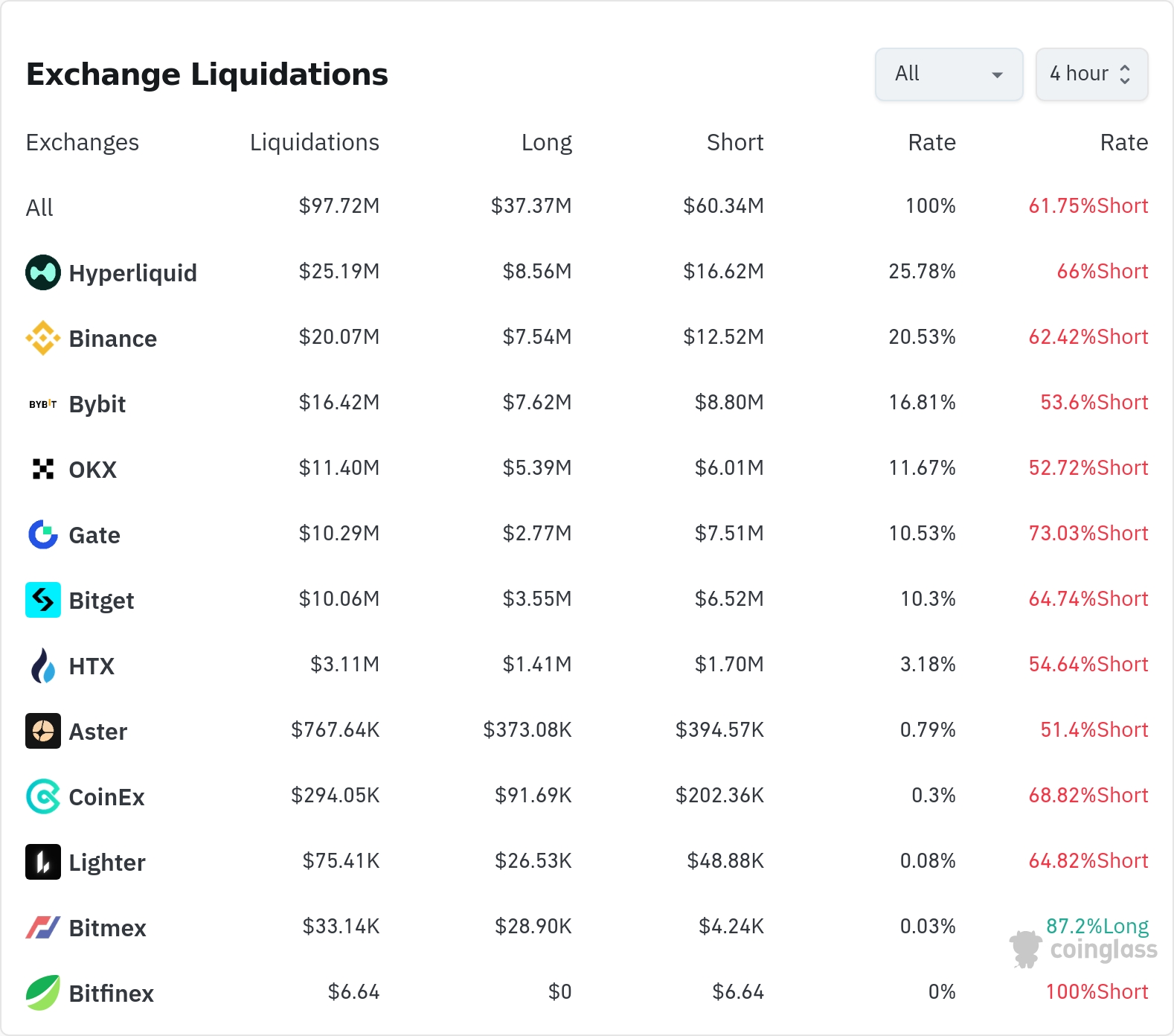This screenshot has height=1036, width=1174.
Task: Click the Binance logo icon
Action: pyautogui.click(x=43, y=338)
